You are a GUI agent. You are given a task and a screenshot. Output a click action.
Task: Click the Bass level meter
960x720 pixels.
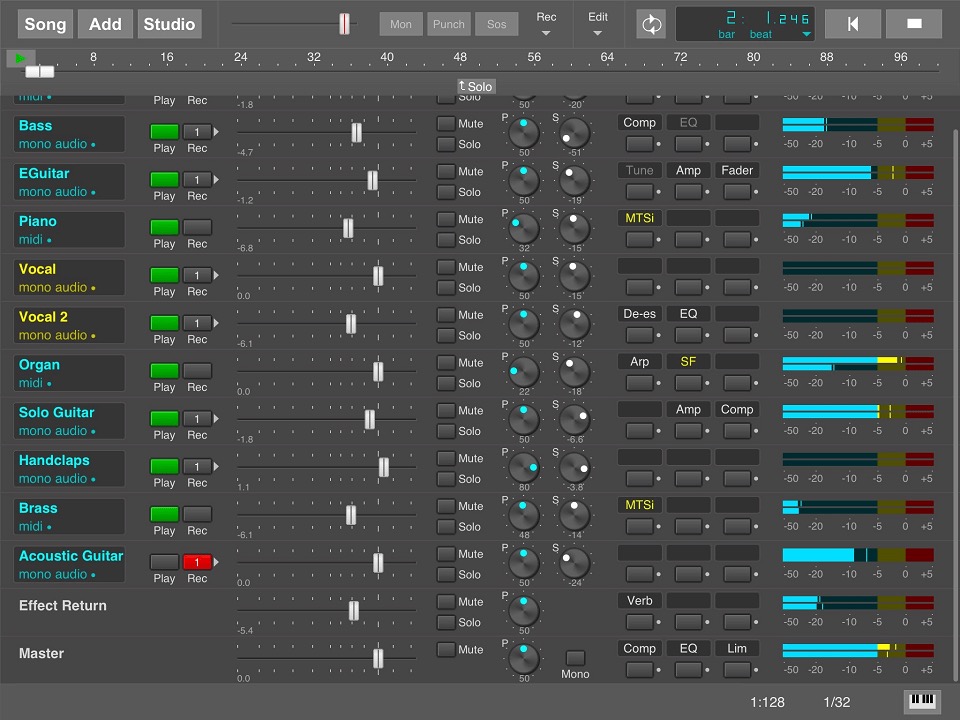click(x=858, y=125)
